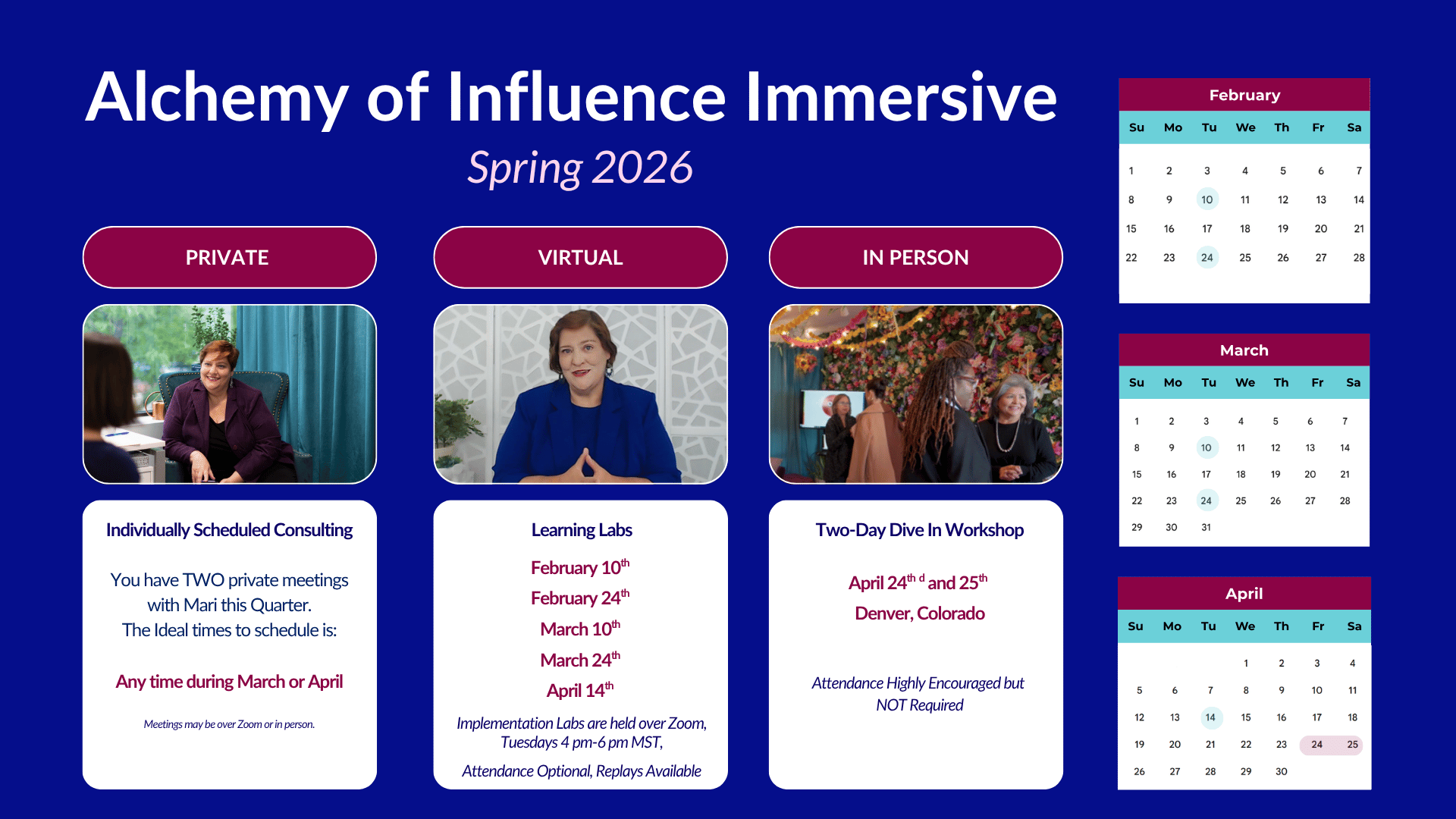Image resolution: width=1456 pixels, height=819 pixels.
Task: Select the virtual session photo thumbnail
Action: [x=580, y=394]
